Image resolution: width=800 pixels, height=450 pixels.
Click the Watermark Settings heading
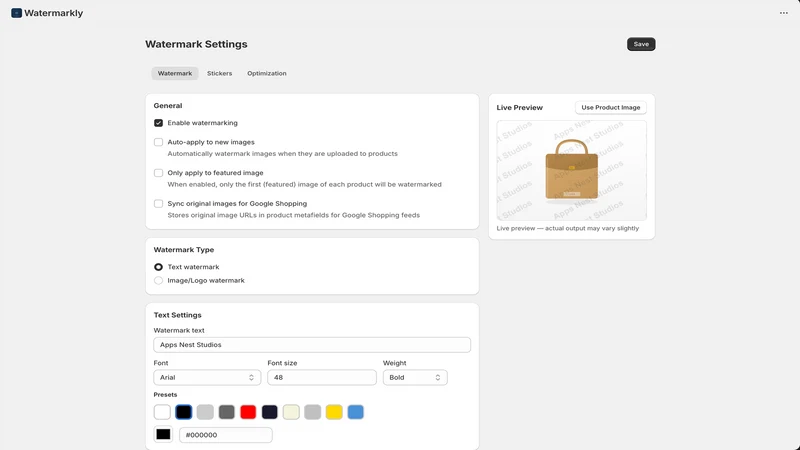click(196, 44)
